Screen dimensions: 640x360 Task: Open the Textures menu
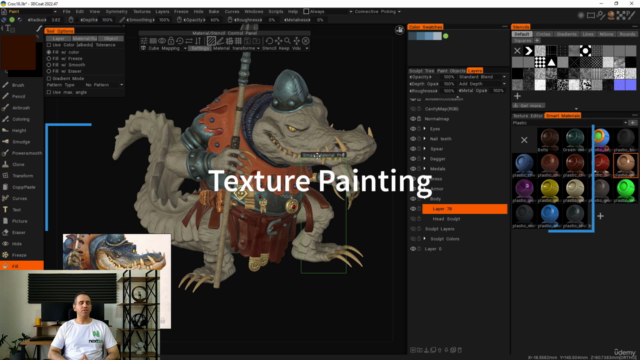pos(142,11)
